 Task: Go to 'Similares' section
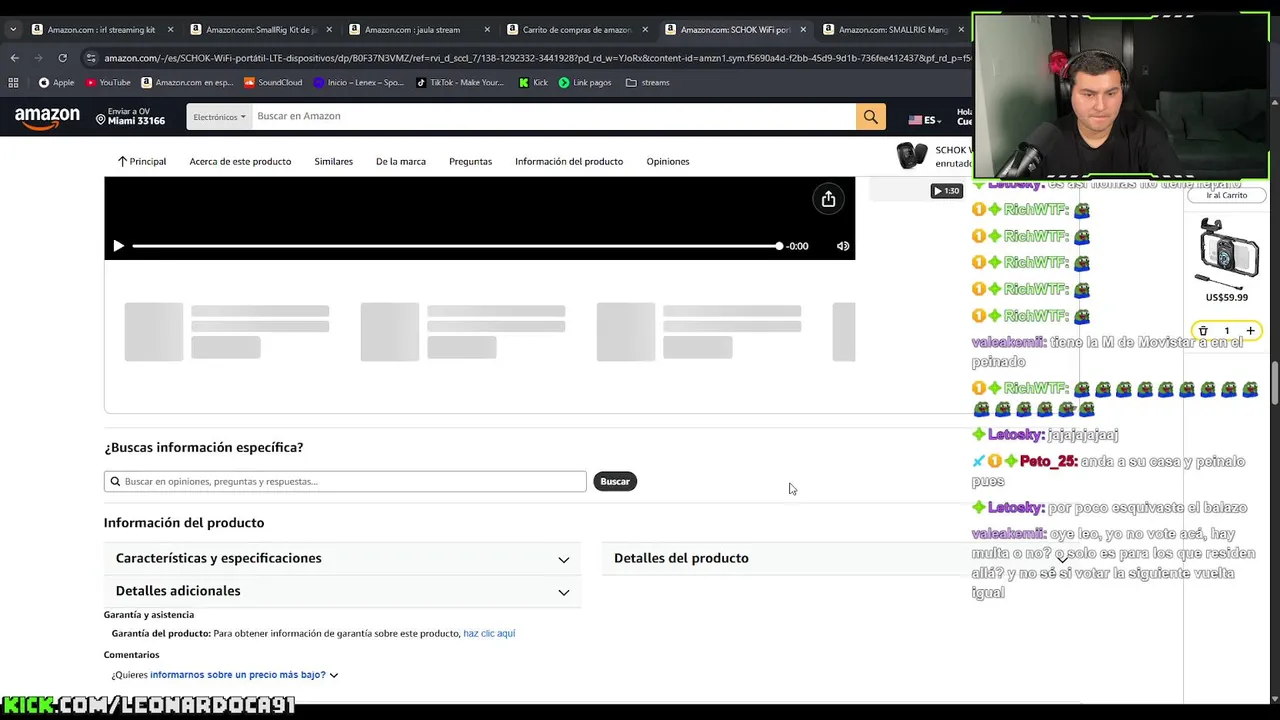coord(333,161)
